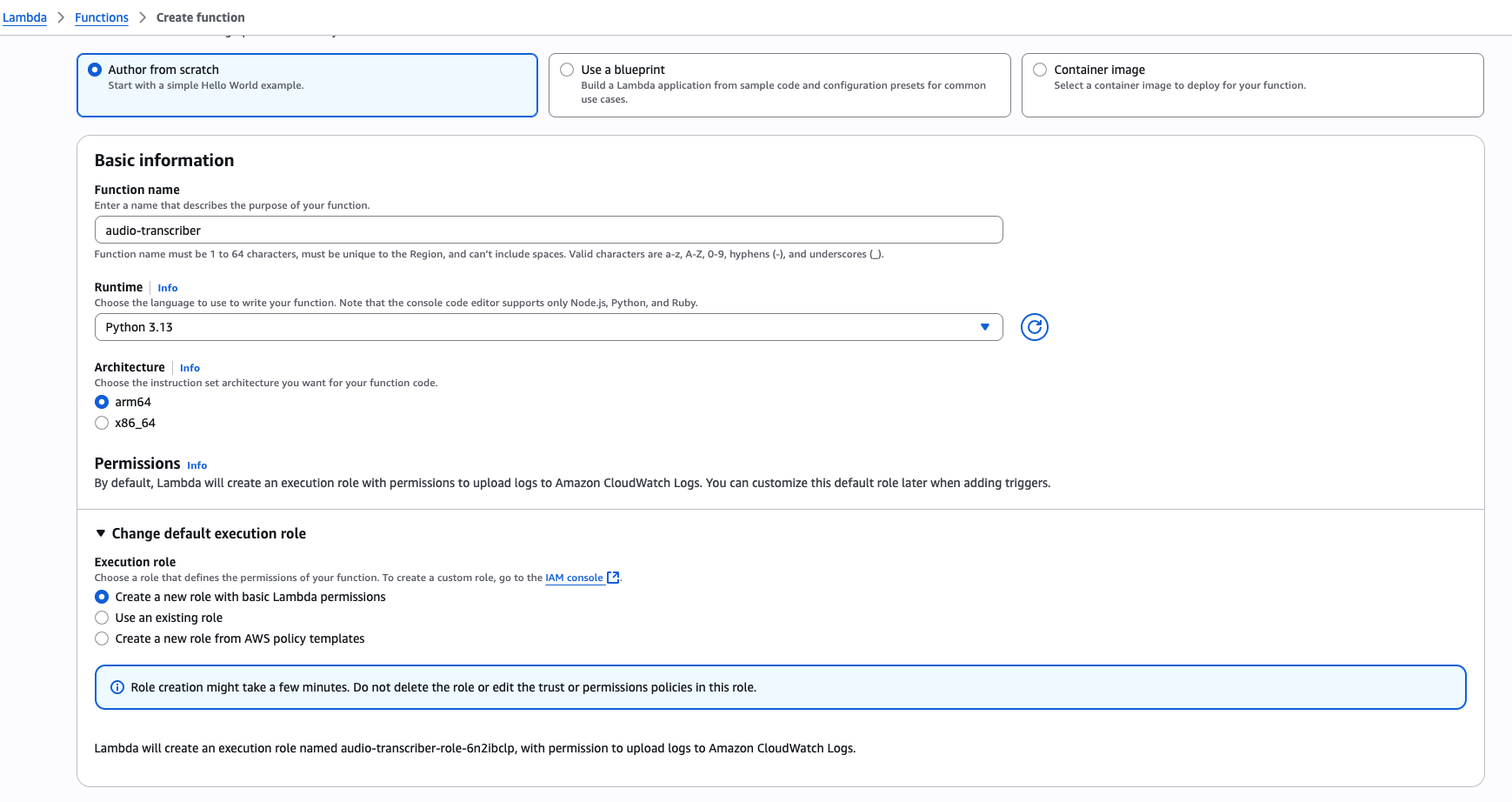Go to Lambda breadcrumb link
Screen dimensions: 1512x802
[24, 17]
